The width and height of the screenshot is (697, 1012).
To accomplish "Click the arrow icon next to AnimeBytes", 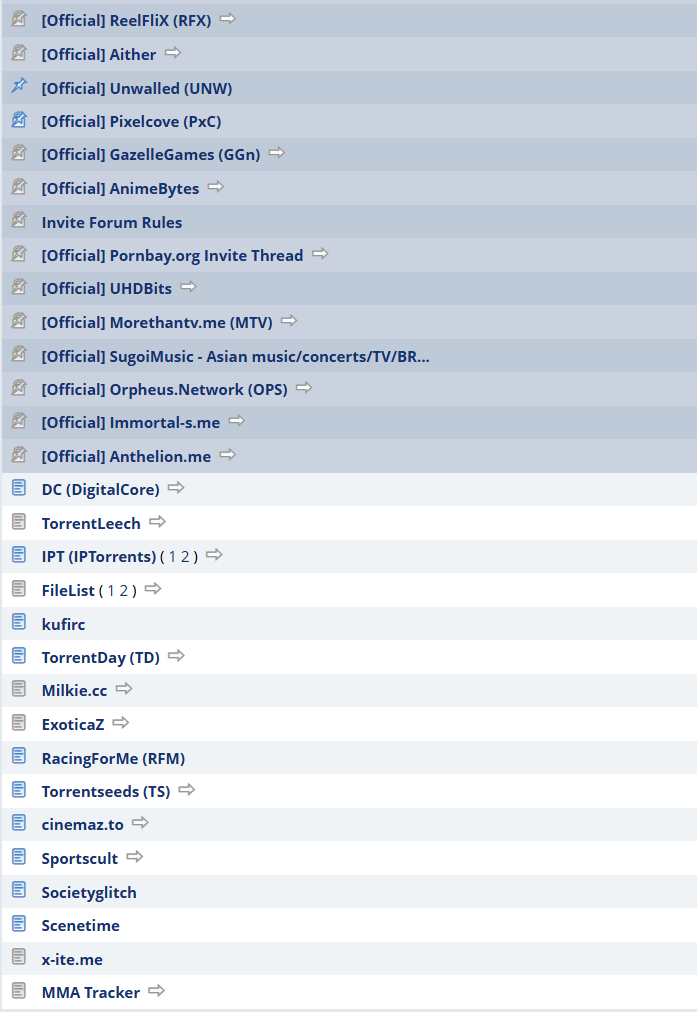I will click(216, 187).
